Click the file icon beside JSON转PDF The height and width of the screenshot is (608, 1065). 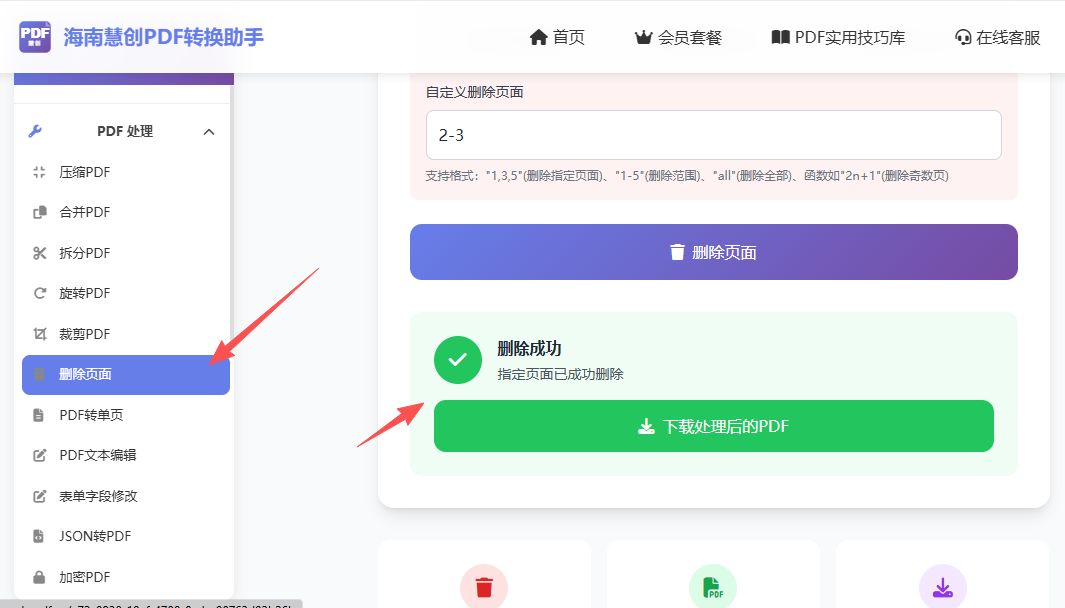tap(39, 536)
